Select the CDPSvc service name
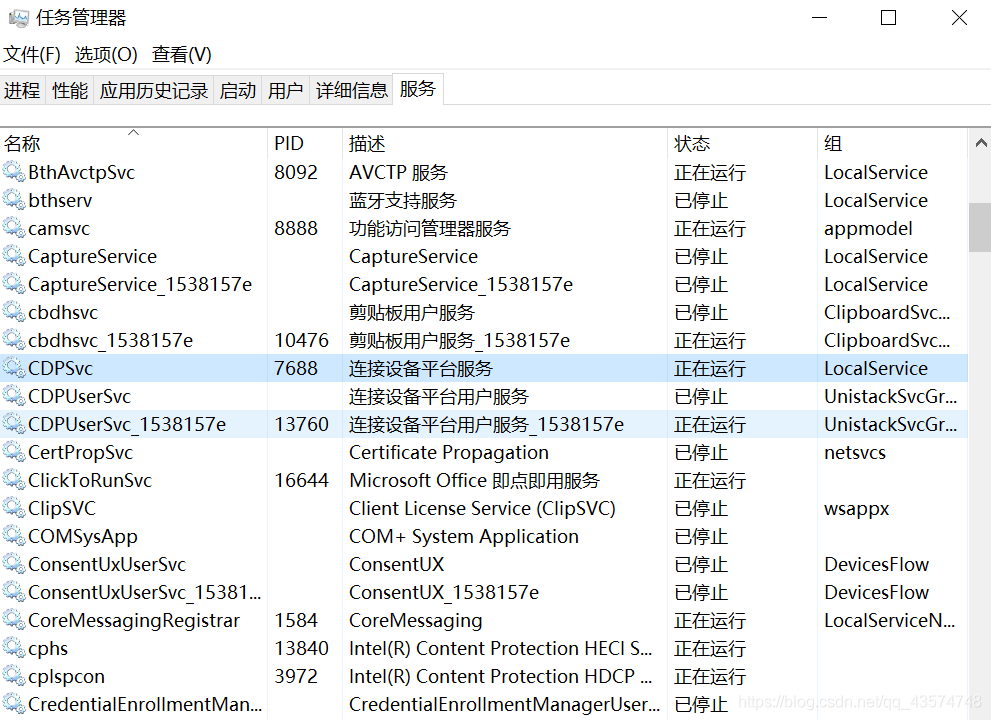The image size is (991, 720). click(x=61, y=368)
